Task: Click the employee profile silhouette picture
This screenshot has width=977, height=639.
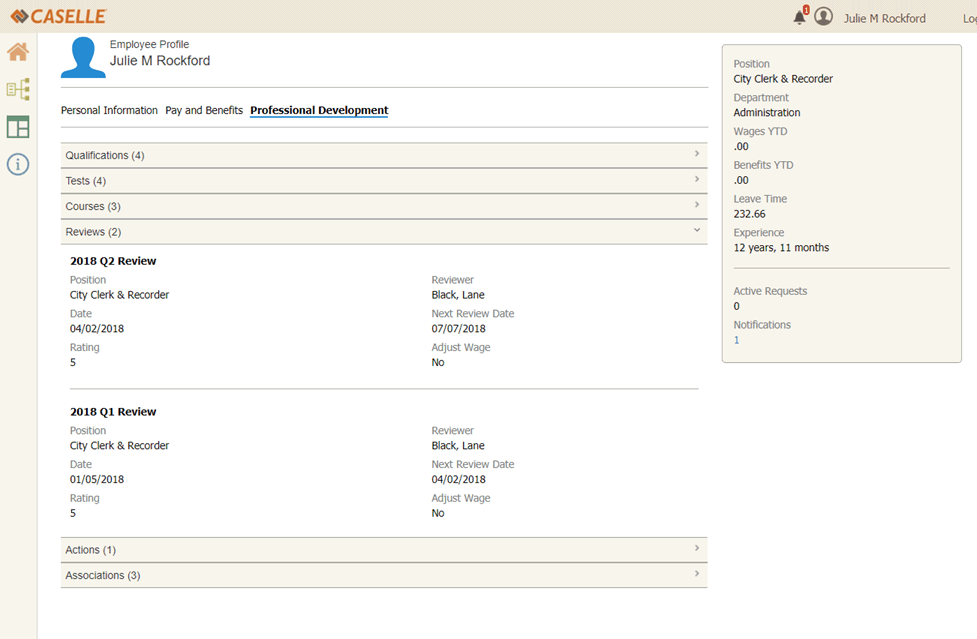Action: pyautogui.click(x=83, y=58)
